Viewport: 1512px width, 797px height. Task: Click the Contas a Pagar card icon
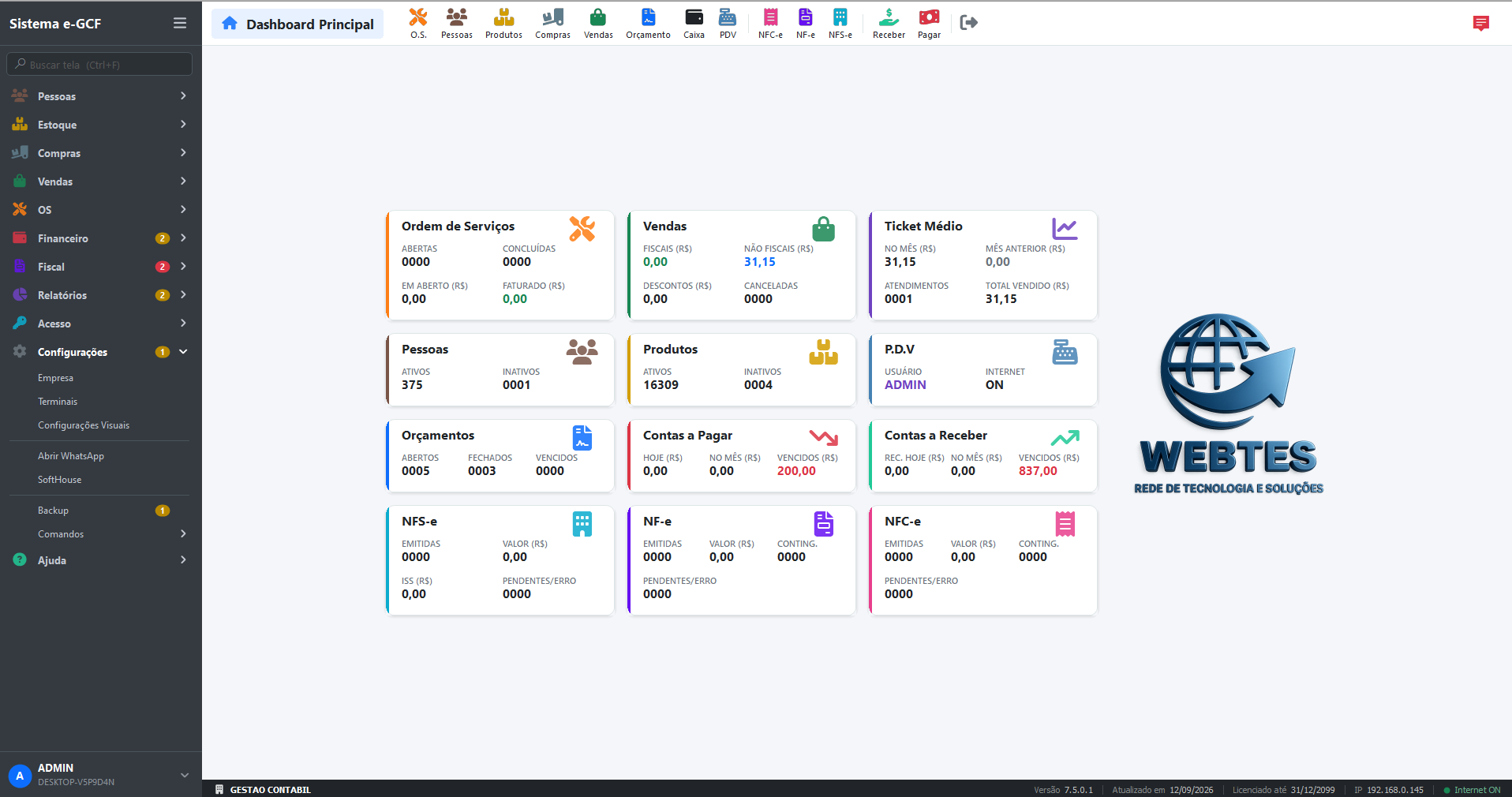click(823, 437)
